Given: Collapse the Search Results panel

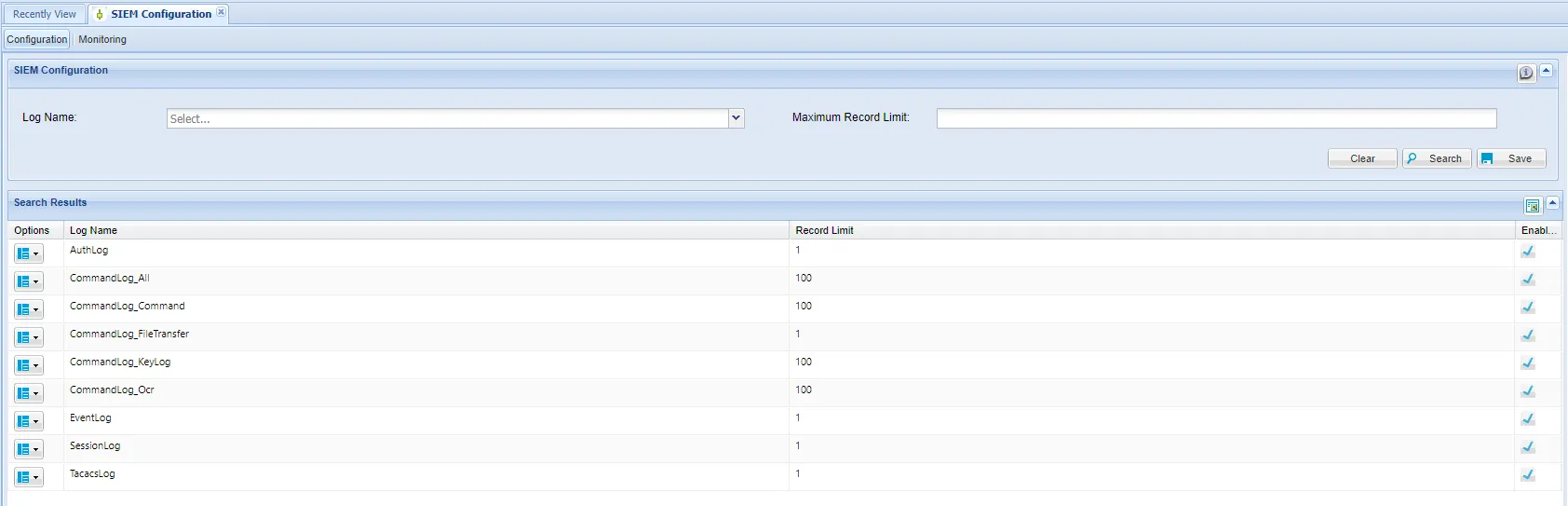Looking at the screenshot, I should tap(1552, 203).
